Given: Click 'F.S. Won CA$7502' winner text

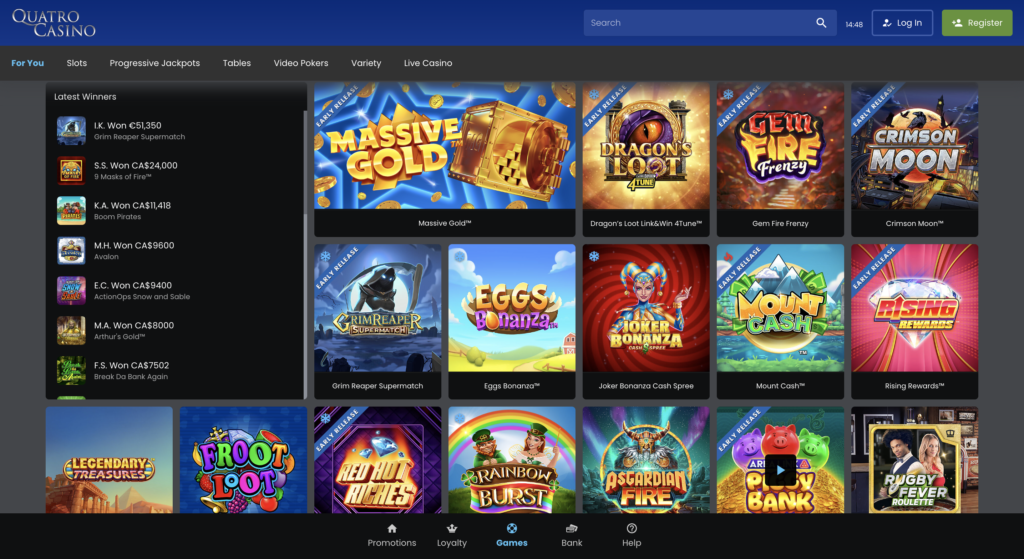Looking at the screenshot, I should click(131, 365).
